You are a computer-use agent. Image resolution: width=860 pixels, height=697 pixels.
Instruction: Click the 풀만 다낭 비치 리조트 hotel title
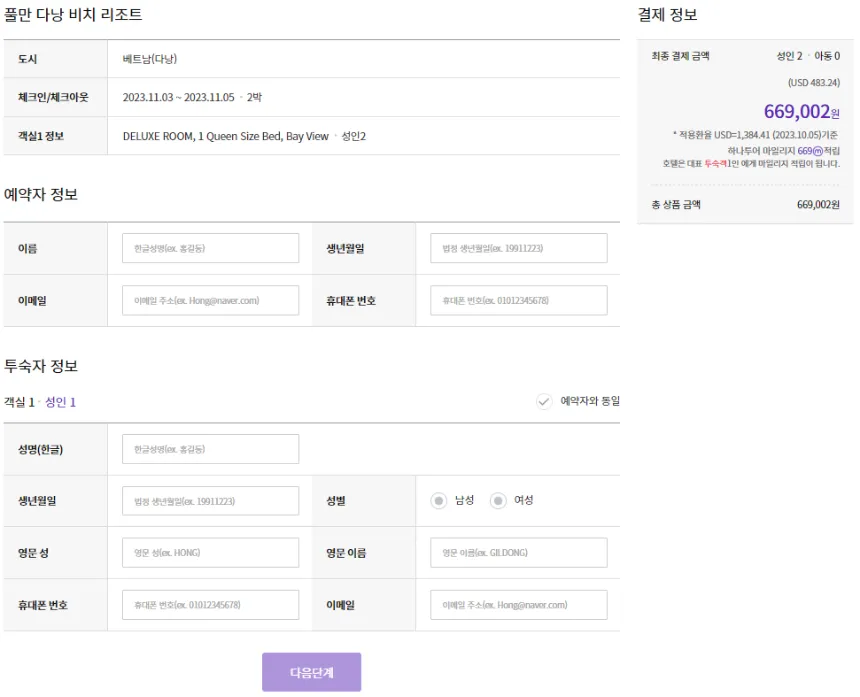tap(74, 15)
